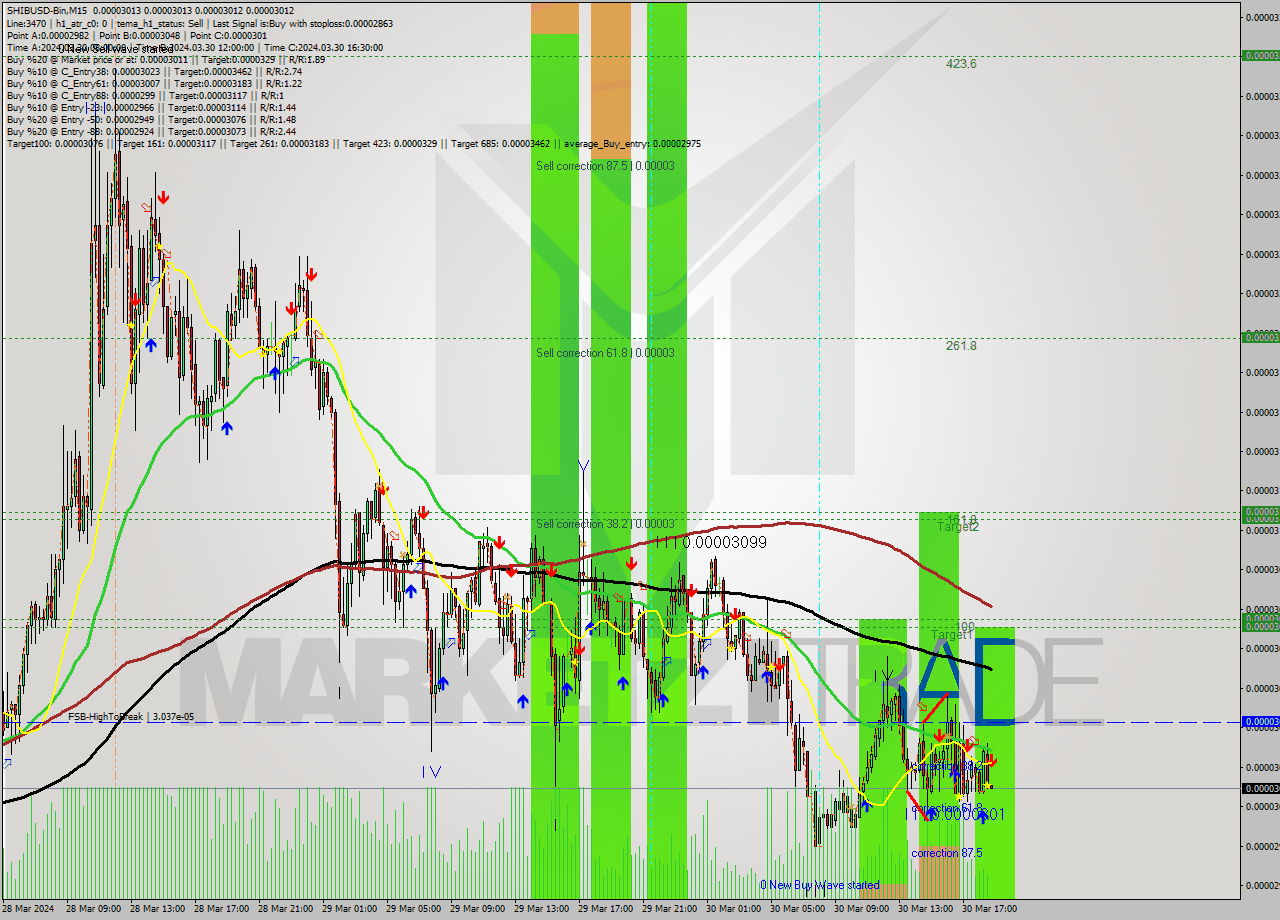Click the Target1 label
Viewport: 1280px width, 920px height.
click(x=952, y=635)
